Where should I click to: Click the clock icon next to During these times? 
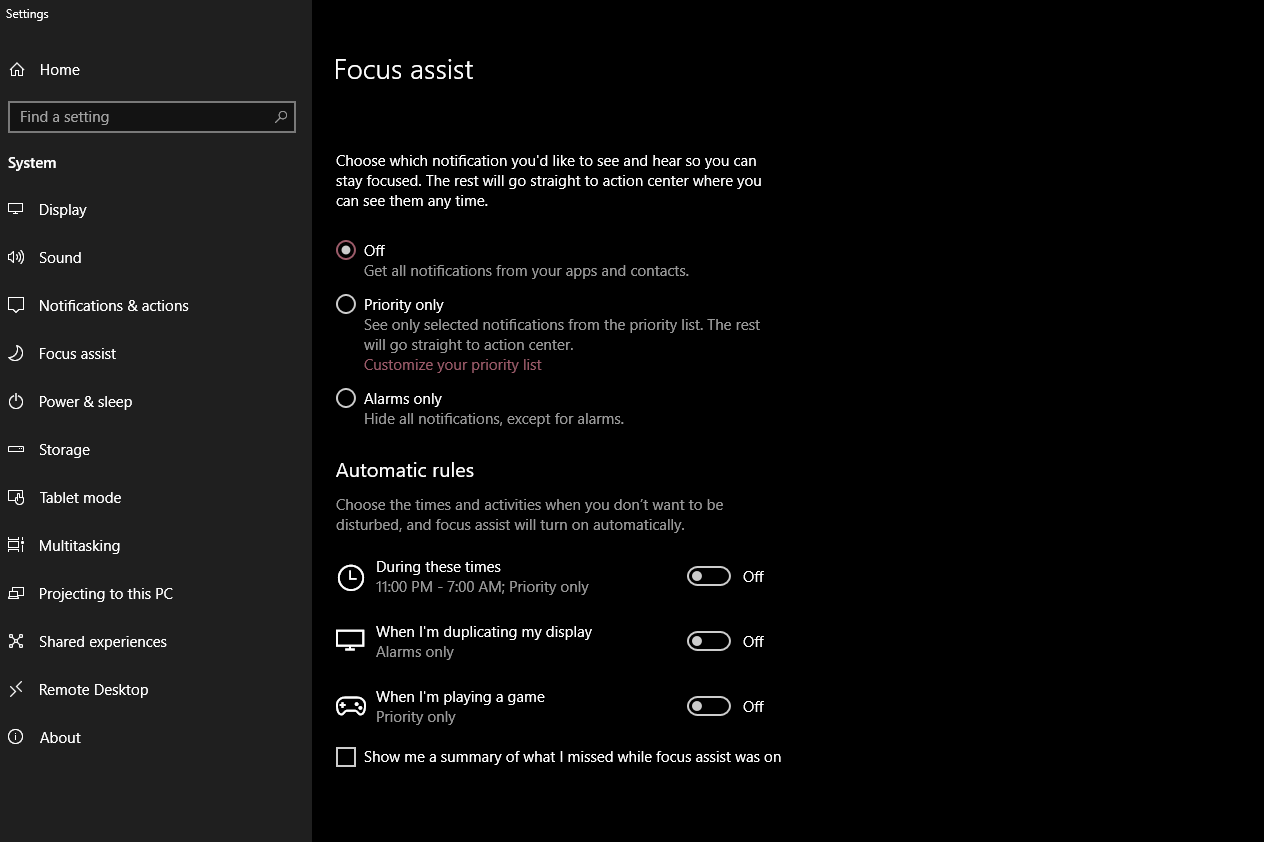click(x=350, y=576)
